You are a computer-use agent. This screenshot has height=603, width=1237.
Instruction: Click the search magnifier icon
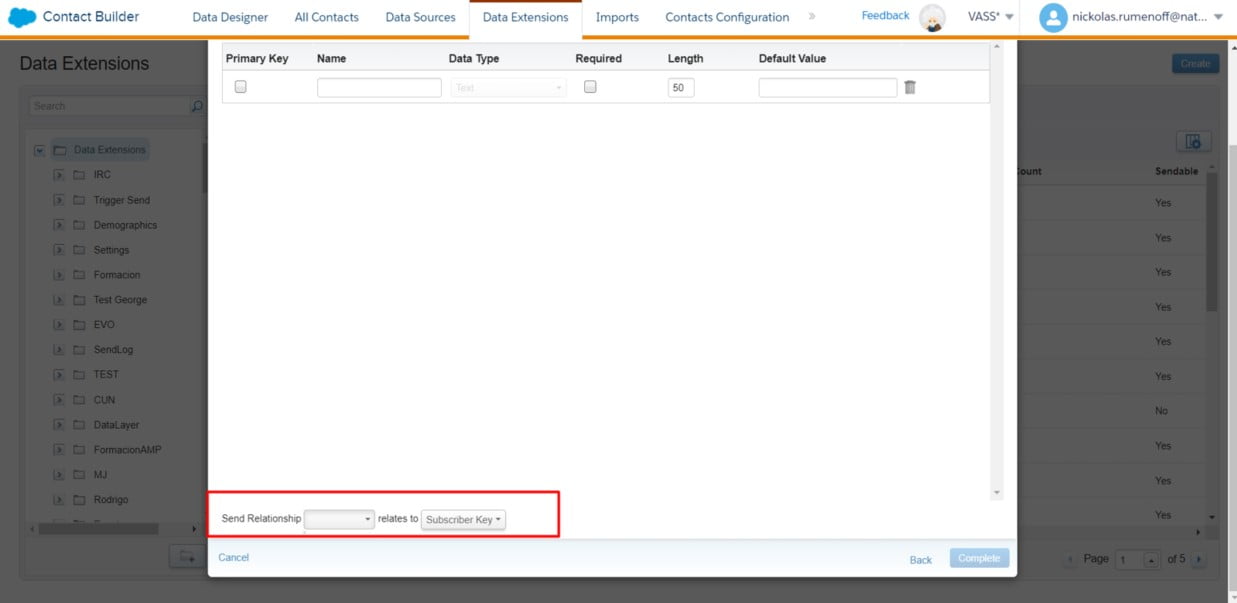click(196, 106)
